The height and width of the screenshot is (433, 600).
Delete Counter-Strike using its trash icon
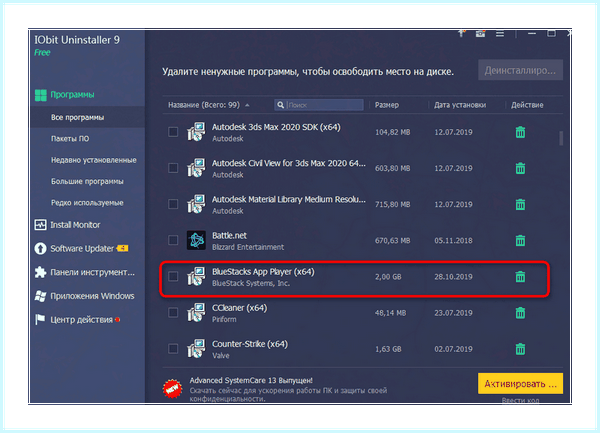(x=520, y=349)
